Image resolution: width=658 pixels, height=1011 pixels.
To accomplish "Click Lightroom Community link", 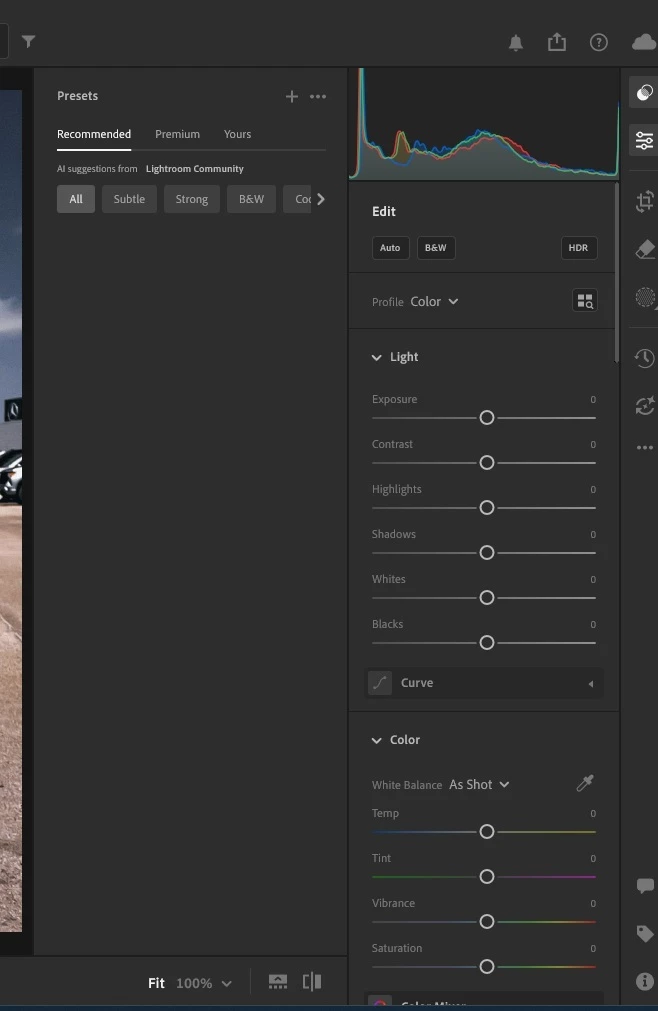I will 195,169.
